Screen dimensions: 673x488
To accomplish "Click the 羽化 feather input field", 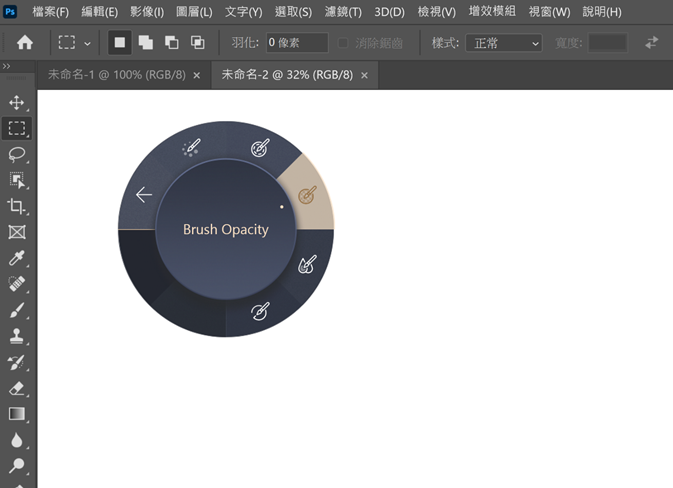I will coord(297,43).
